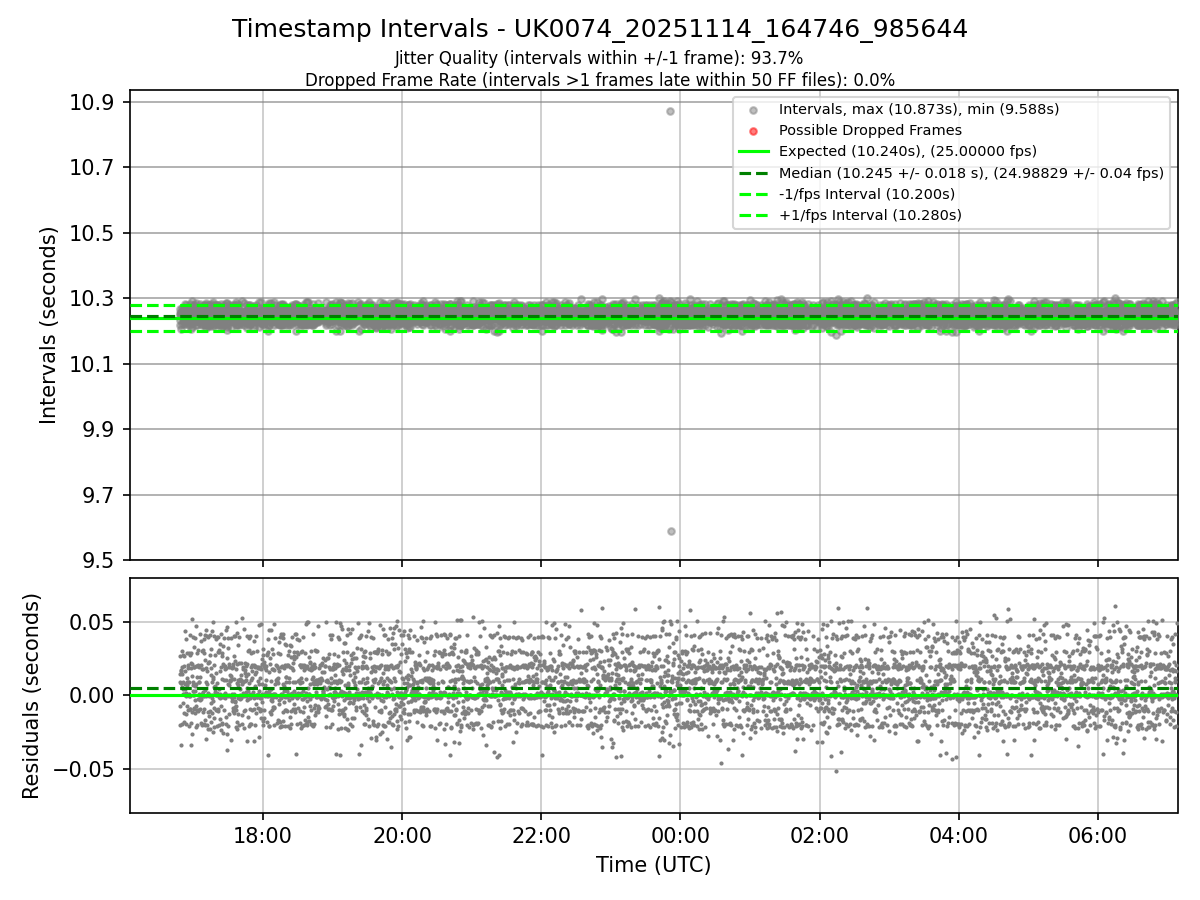Viewport: 1200px width, 900px height.
Task: Click the '06:00' x-axis tick label
Action: click(1098, 834)
